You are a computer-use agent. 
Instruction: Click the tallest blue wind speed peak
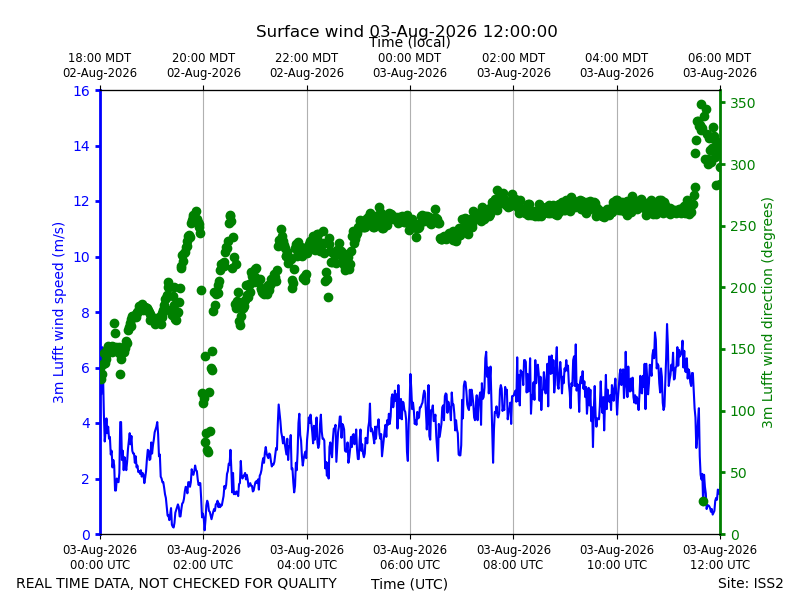[667, 324]
